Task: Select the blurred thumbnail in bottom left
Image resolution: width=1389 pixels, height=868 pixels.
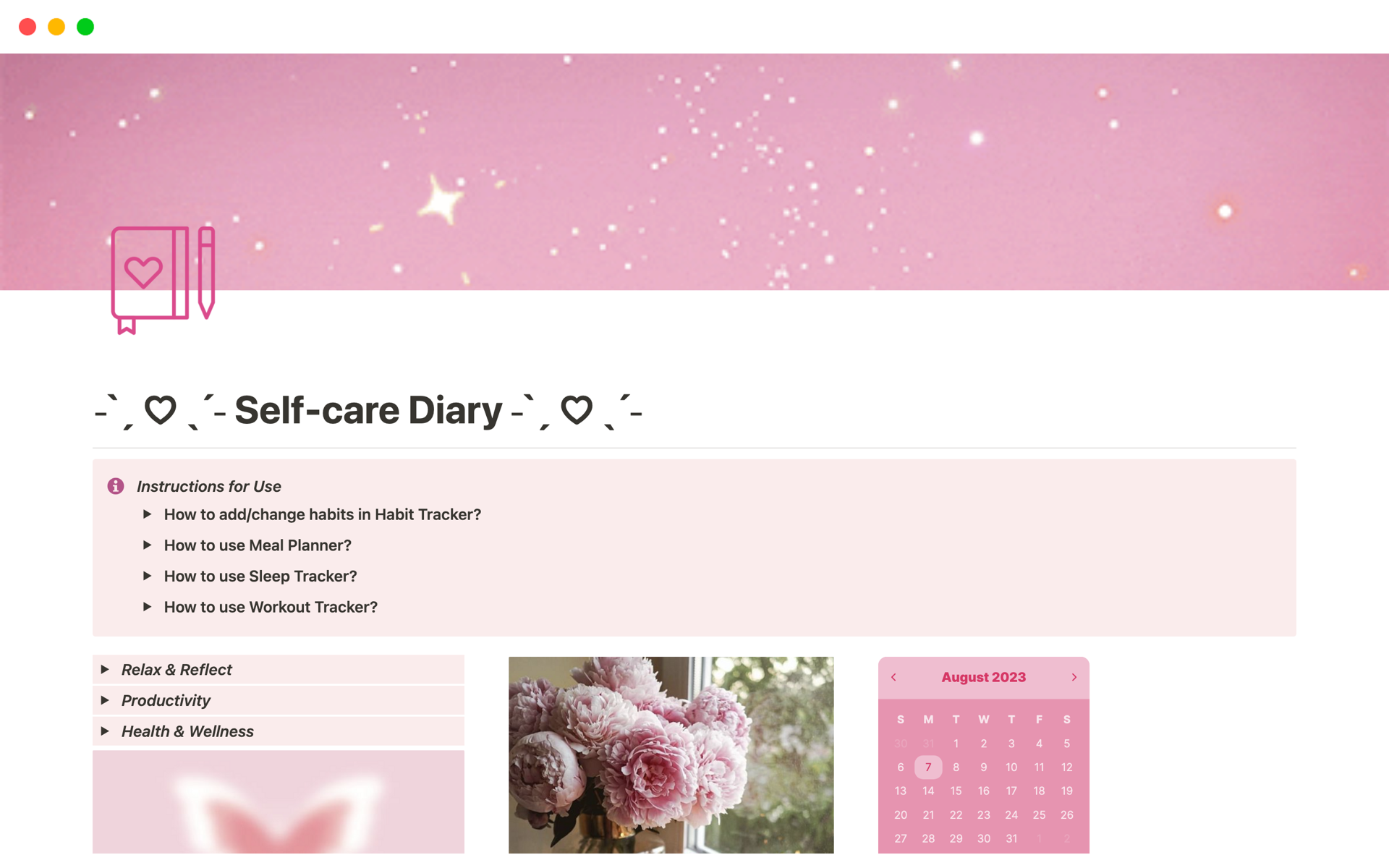Action: pyautogui.click(x=279, y=805)
